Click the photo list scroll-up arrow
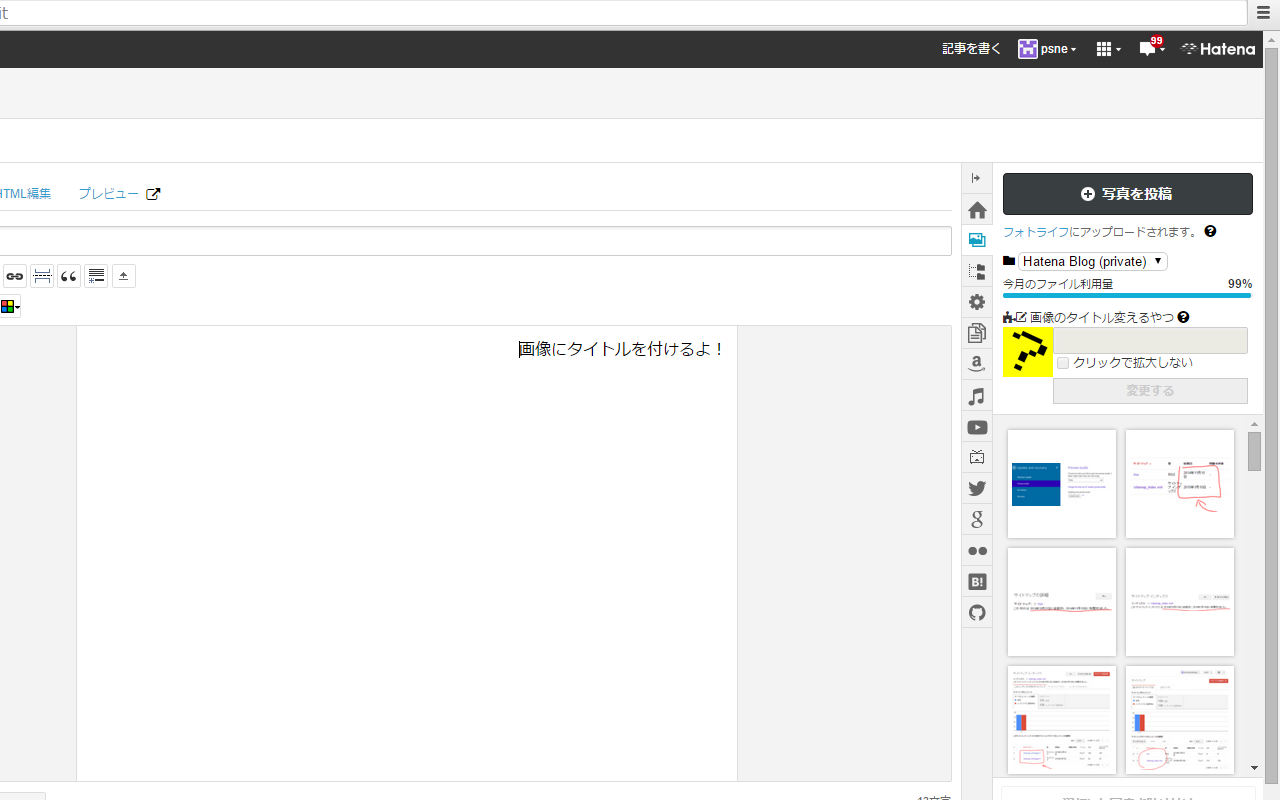This screenshot has height=800, width=1280. pyautogui.click(x=1255, y=424)
